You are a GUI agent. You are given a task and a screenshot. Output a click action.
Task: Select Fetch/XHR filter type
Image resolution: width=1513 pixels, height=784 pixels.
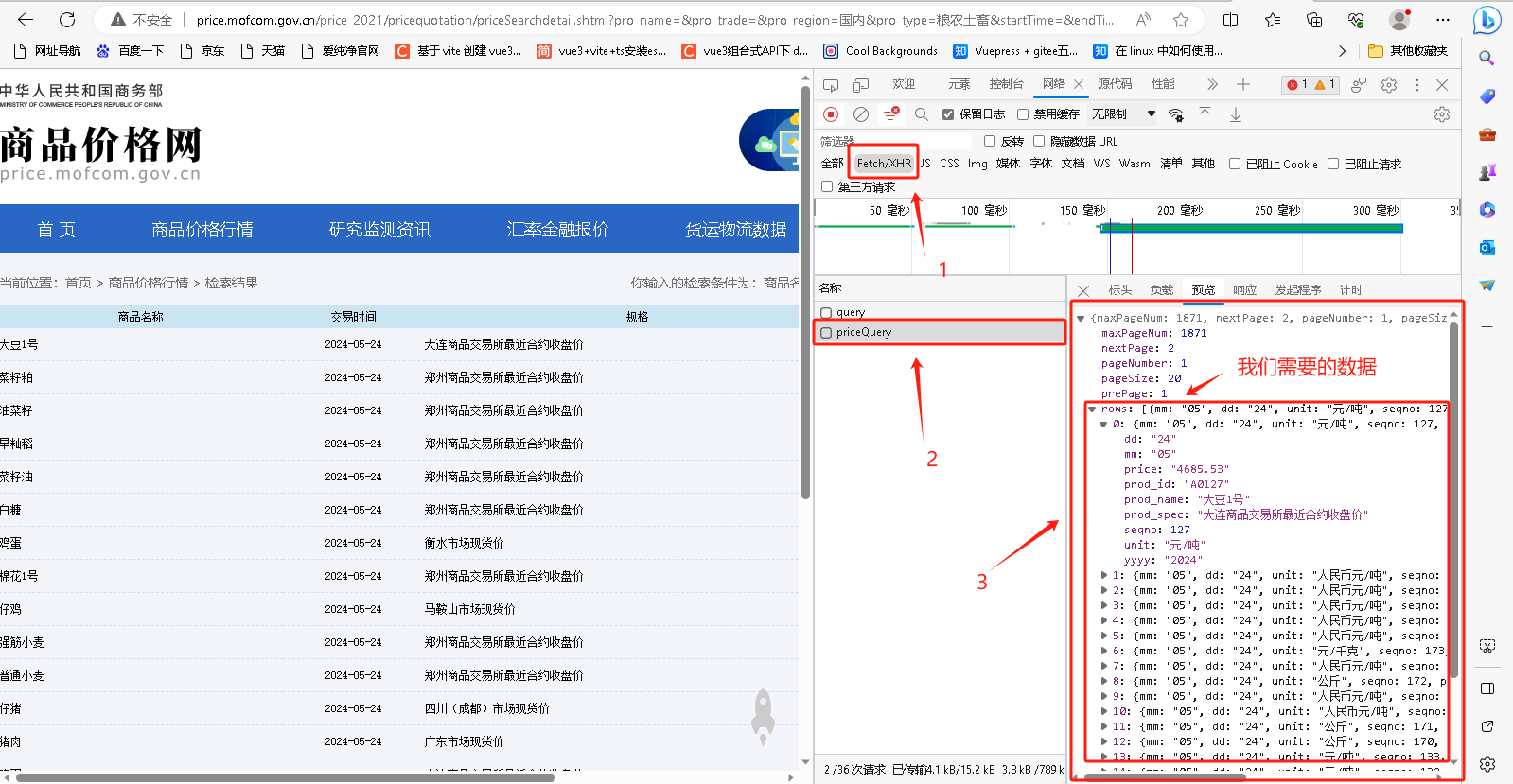(x=884, y=164)
